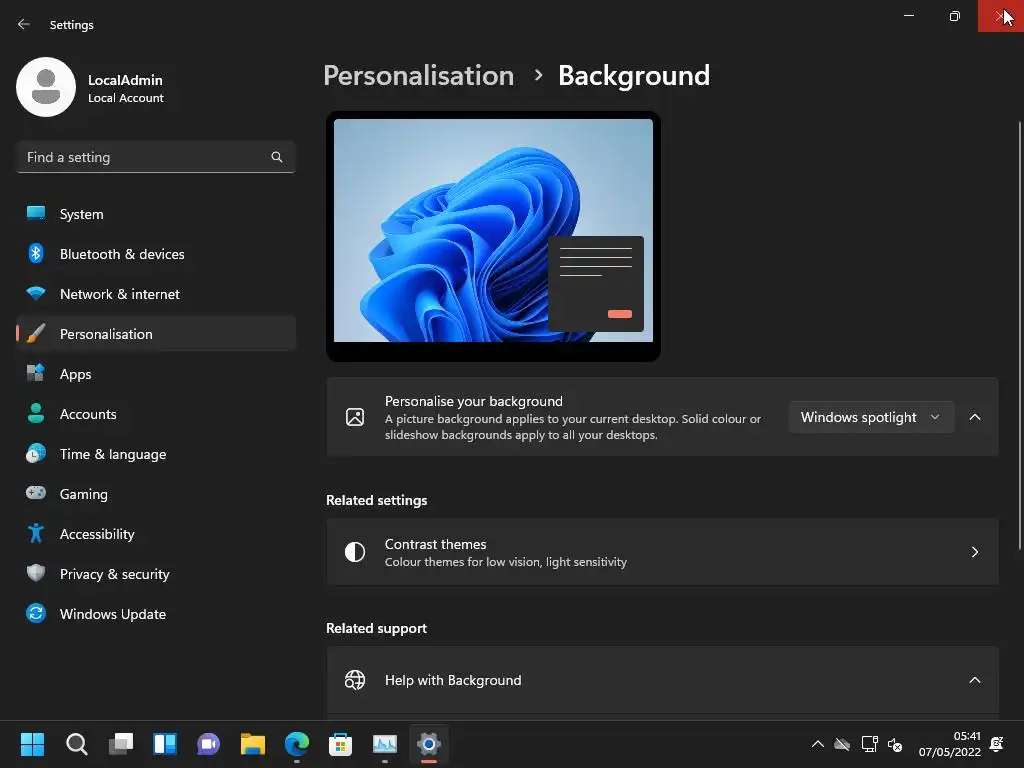This screenshot has height=768, width=1024.
Task: Minimize the Settings window
Action: pyautogui.click(x=908, y=16)
